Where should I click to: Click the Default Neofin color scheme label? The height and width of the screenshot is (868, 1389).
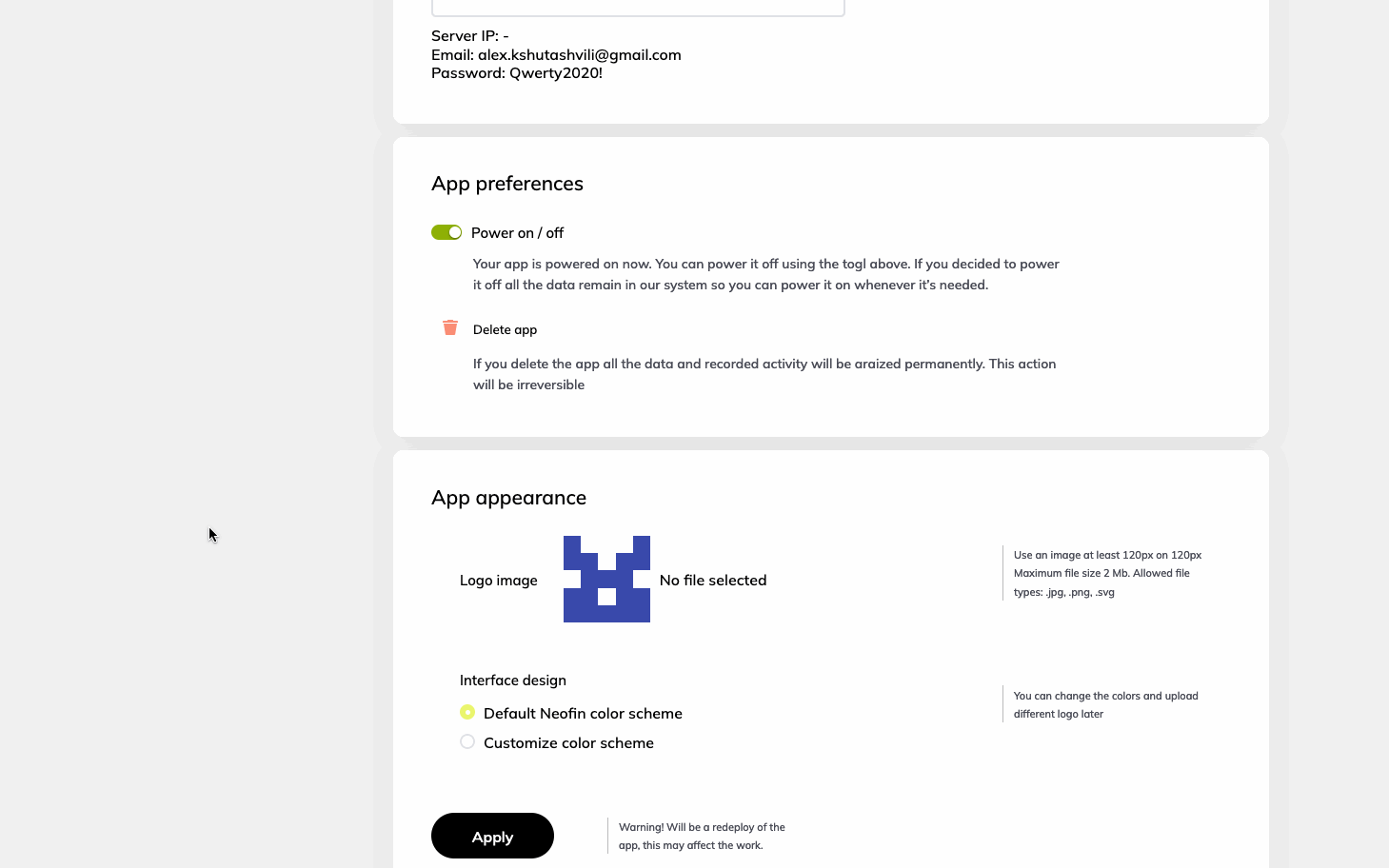[x=583, y=713]
